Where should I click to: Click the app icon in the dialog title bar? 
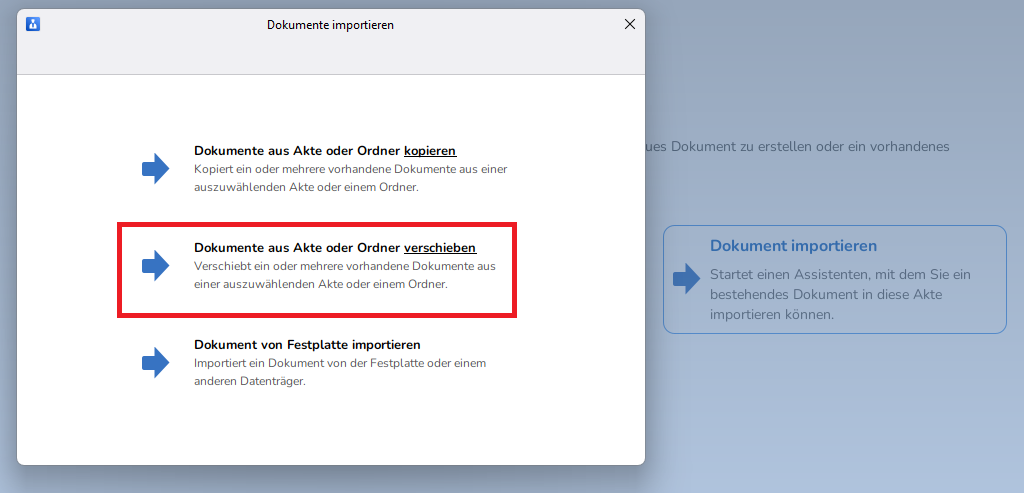[x=33, y=25]
